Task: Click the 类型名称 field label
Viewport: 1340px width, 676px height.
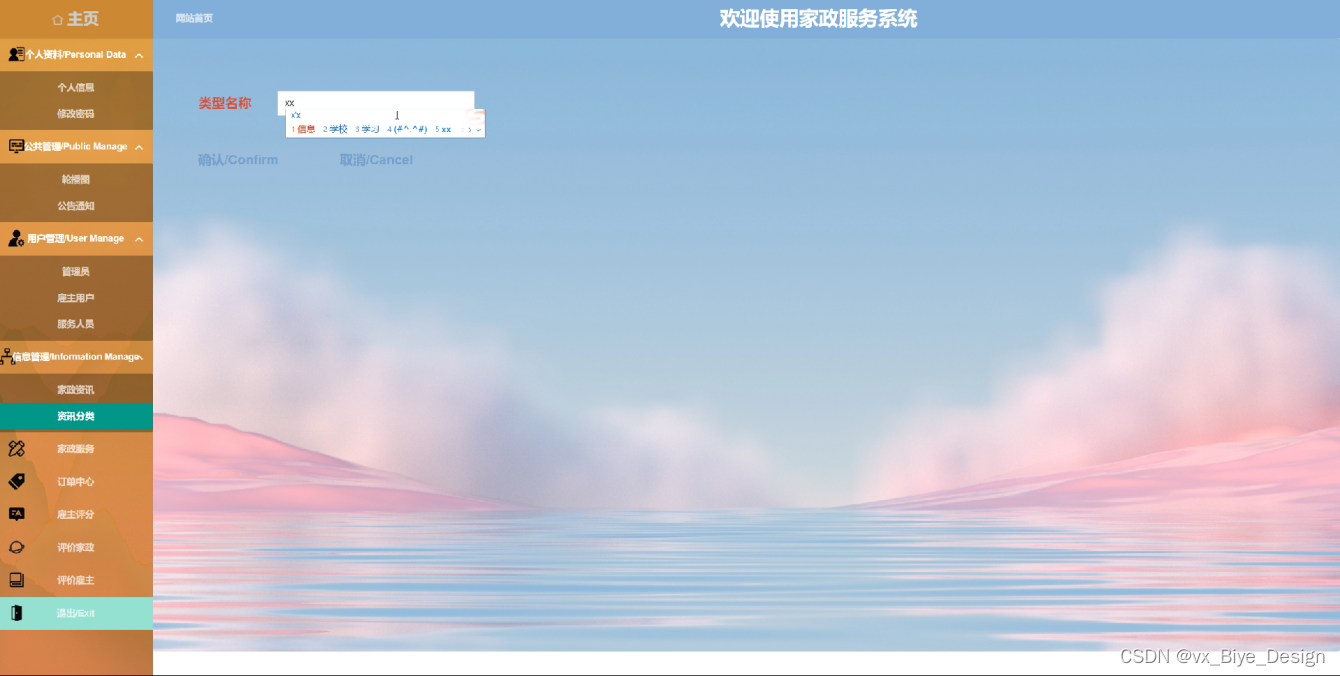Action: click(225, 103)
